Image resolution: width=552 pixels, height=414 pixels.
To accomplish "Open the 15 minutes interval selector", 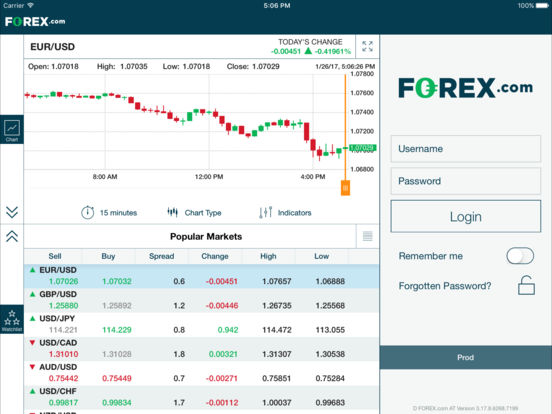I will (x=118, y=213).
